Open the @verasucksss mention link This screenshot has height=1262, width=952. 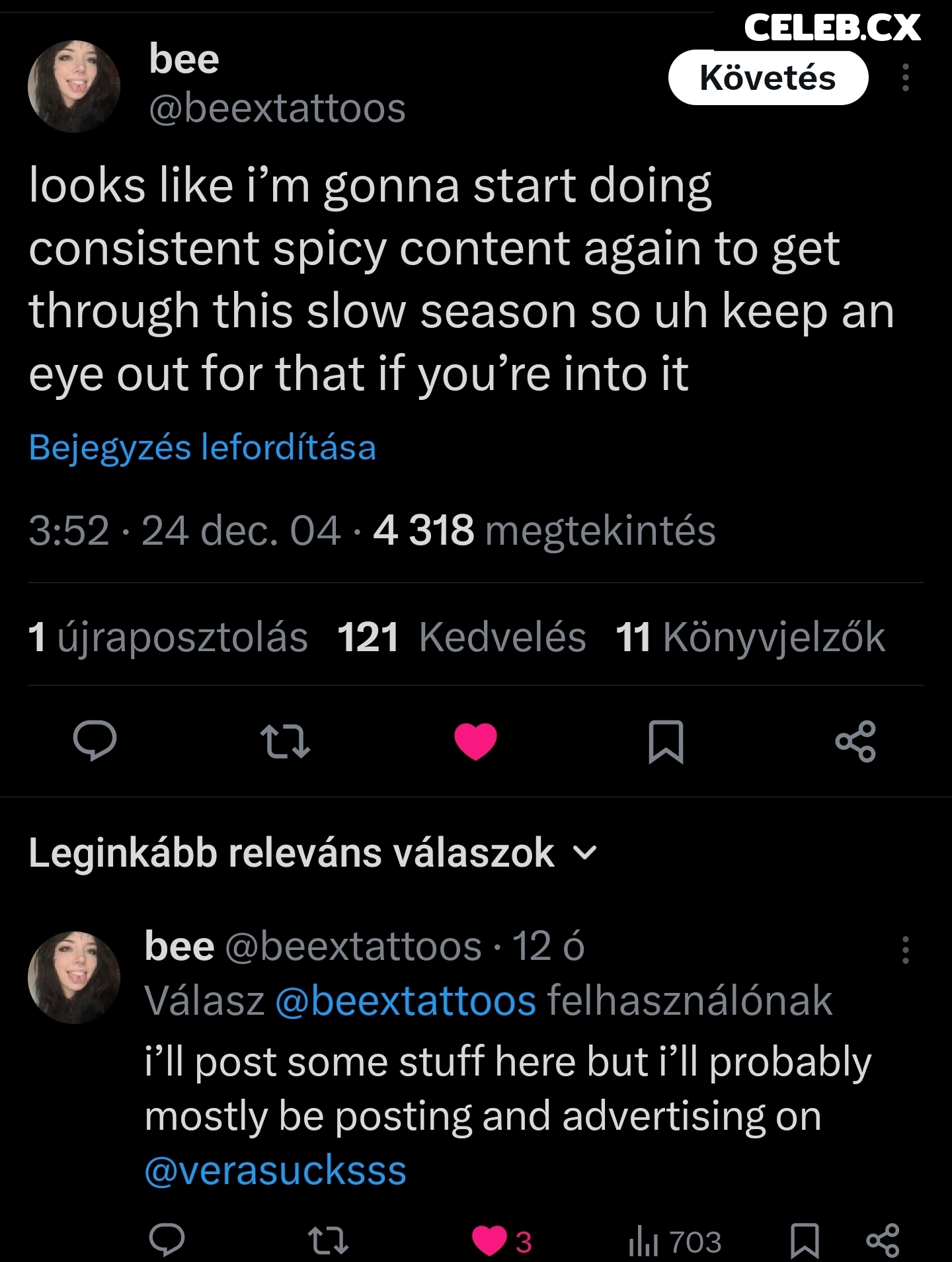point(275,1171)
